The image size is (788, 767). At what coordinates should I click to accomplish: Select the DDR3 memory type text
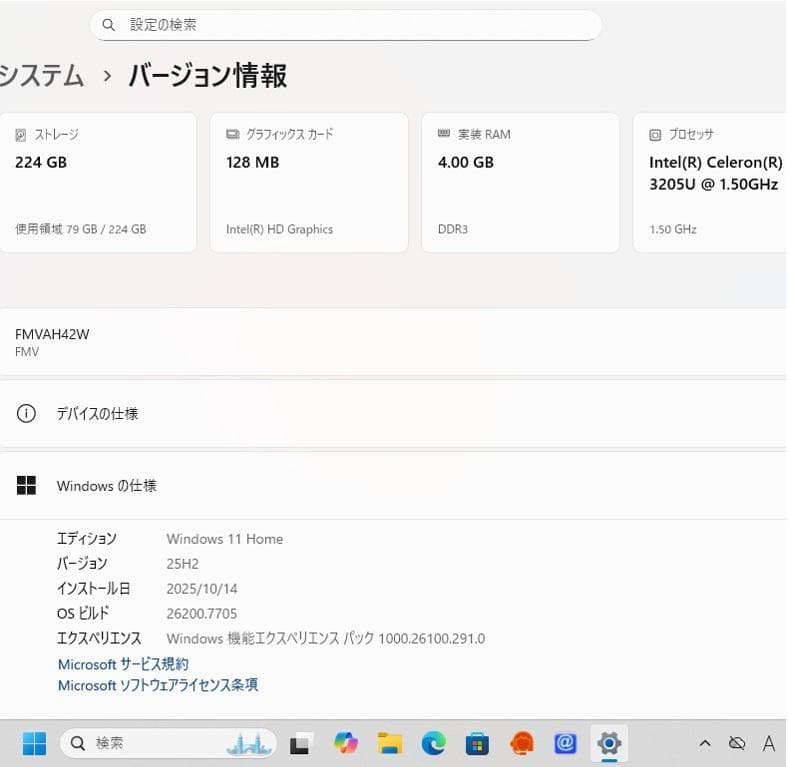point(452,229)
